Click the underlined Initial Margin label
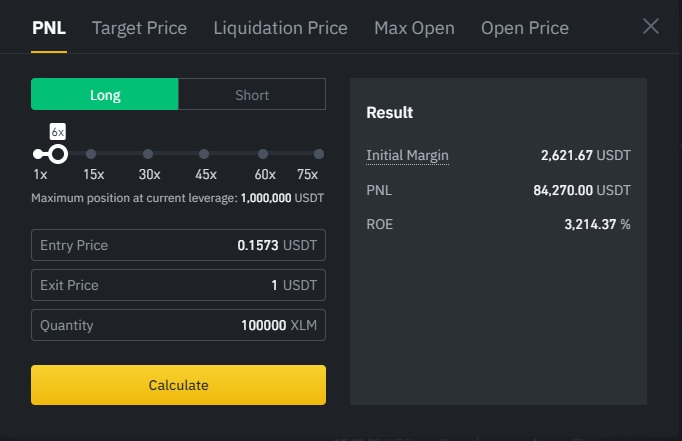Screen dimensions: 682x441 coord(407,155)
